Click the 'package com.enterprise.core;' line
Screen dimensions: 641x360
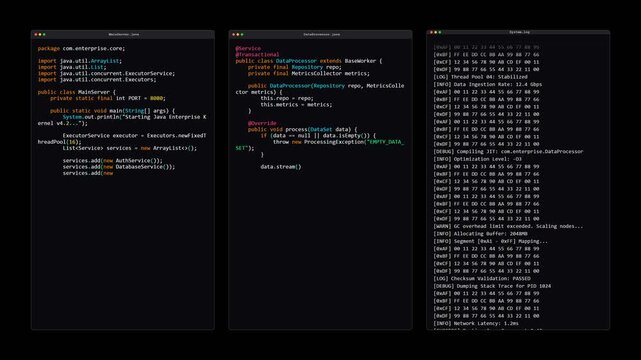coord(81,48)
